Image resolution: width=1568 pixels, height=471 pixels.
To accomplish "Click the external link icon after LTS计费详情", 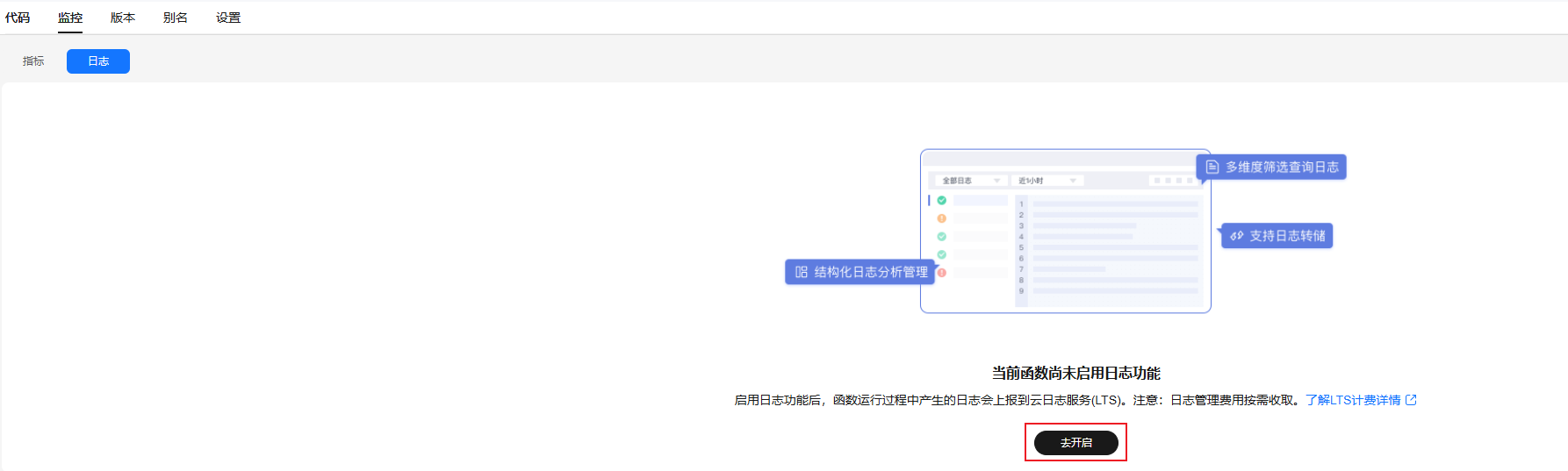I will 1411,400.
